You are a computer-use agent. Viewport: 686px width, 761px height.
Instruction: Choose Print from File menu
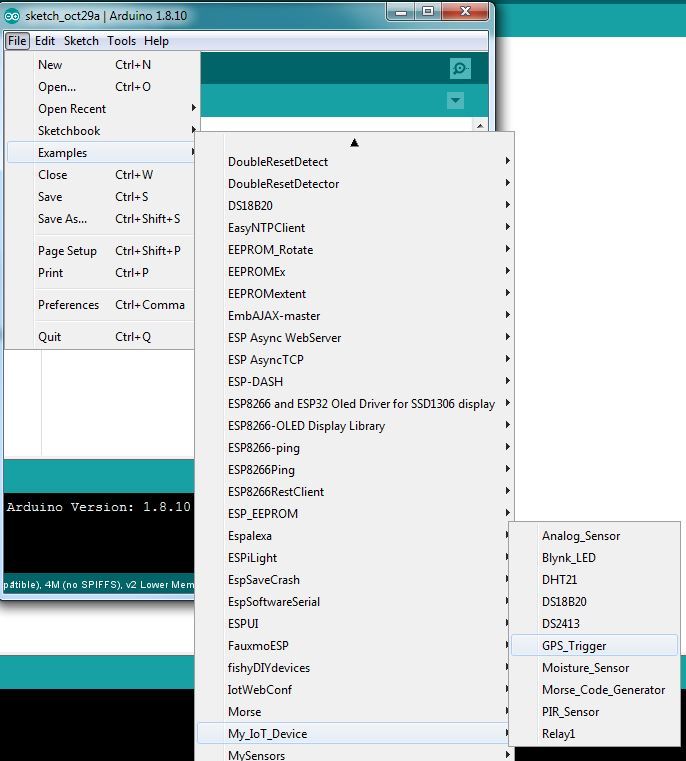[100, 273]
